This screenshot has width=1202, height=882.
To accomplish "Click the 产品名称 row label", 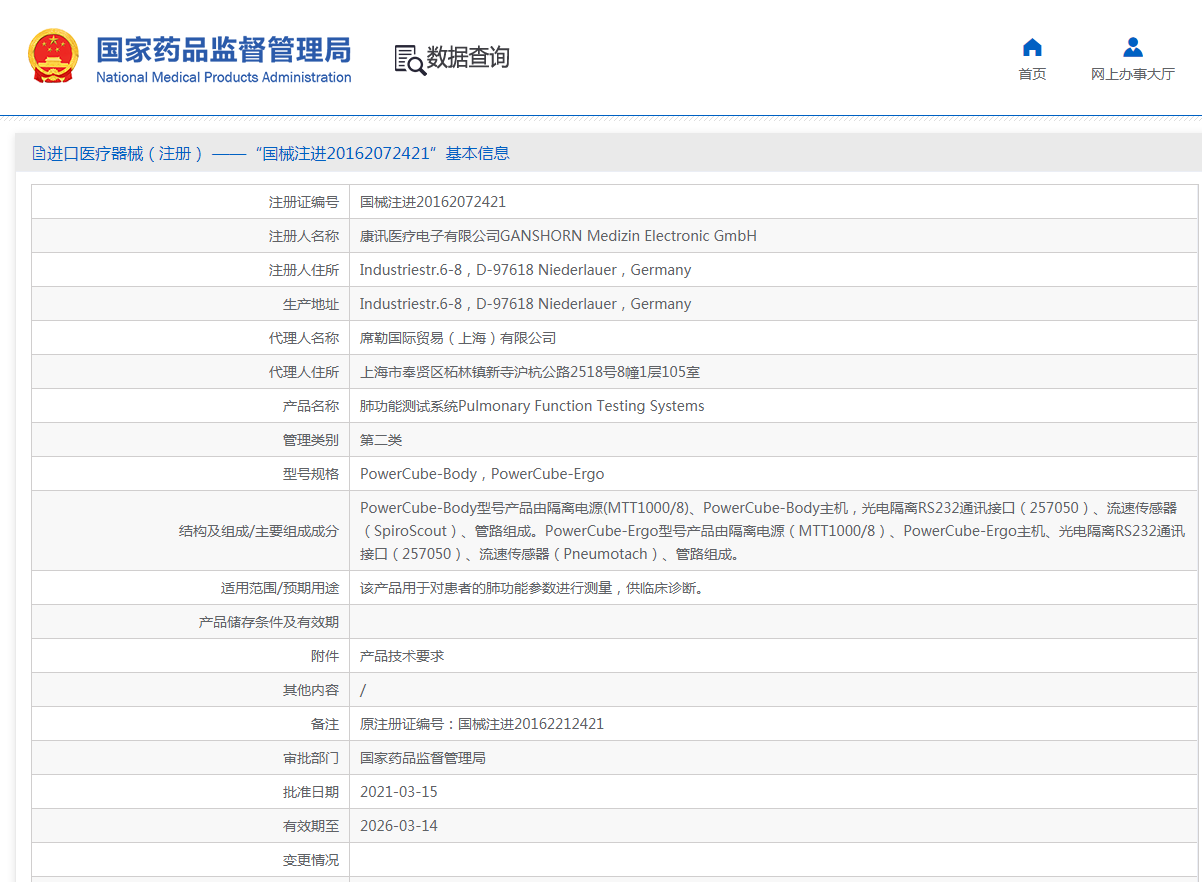I will coord(311,406).
